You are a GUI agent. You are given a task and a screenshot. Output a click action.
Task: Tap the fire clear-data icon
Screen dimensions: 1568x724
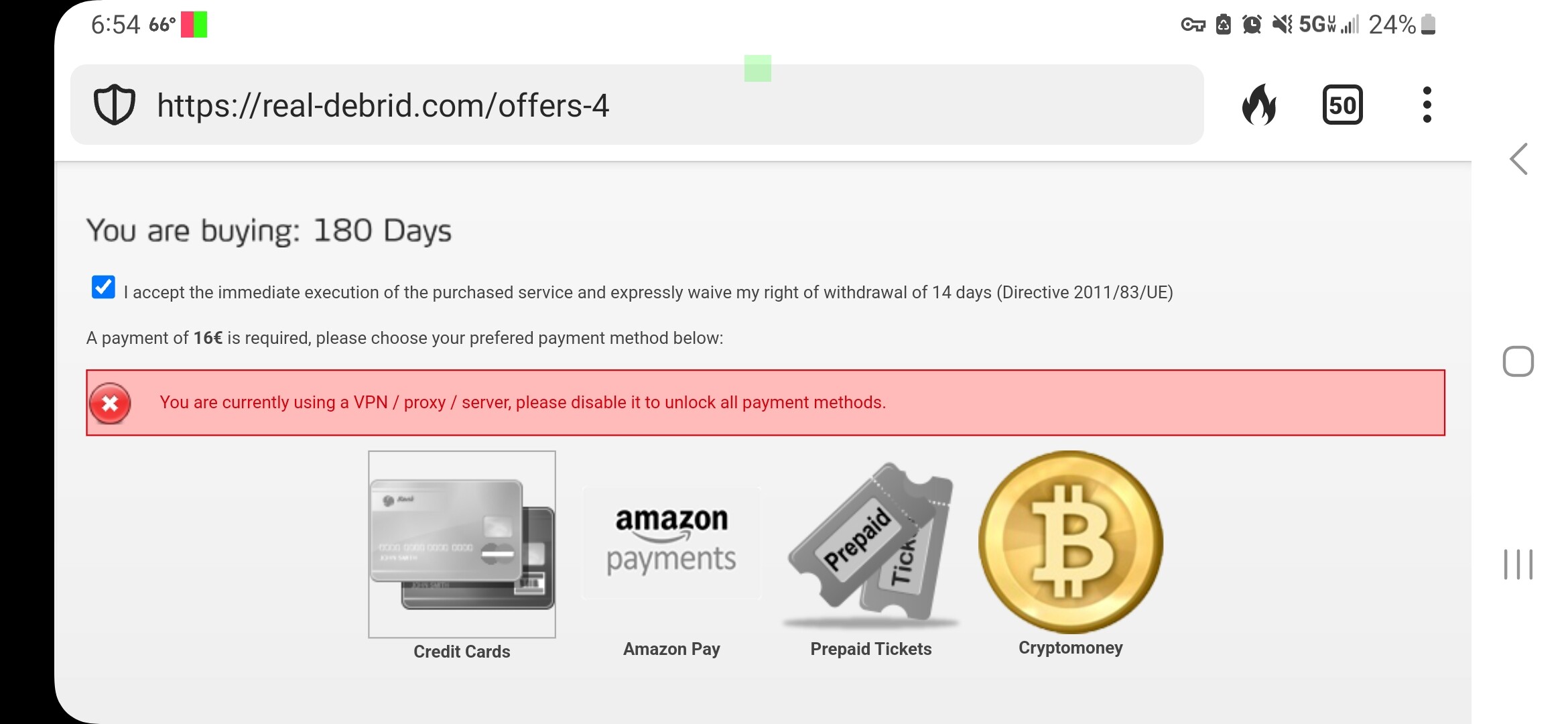coord(1259,105)
